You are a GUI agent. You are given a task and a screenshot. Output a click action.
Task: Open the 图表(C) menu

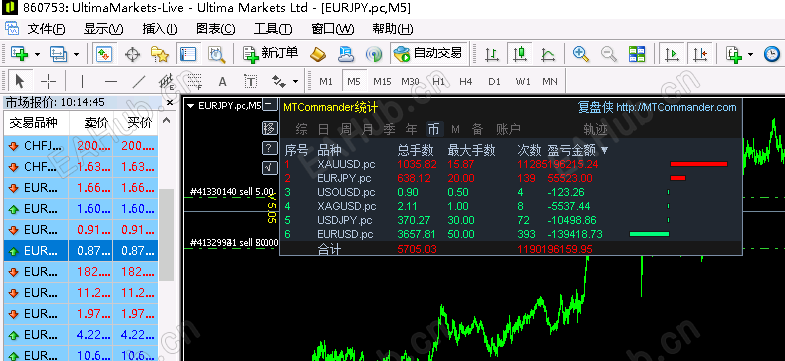216,29
